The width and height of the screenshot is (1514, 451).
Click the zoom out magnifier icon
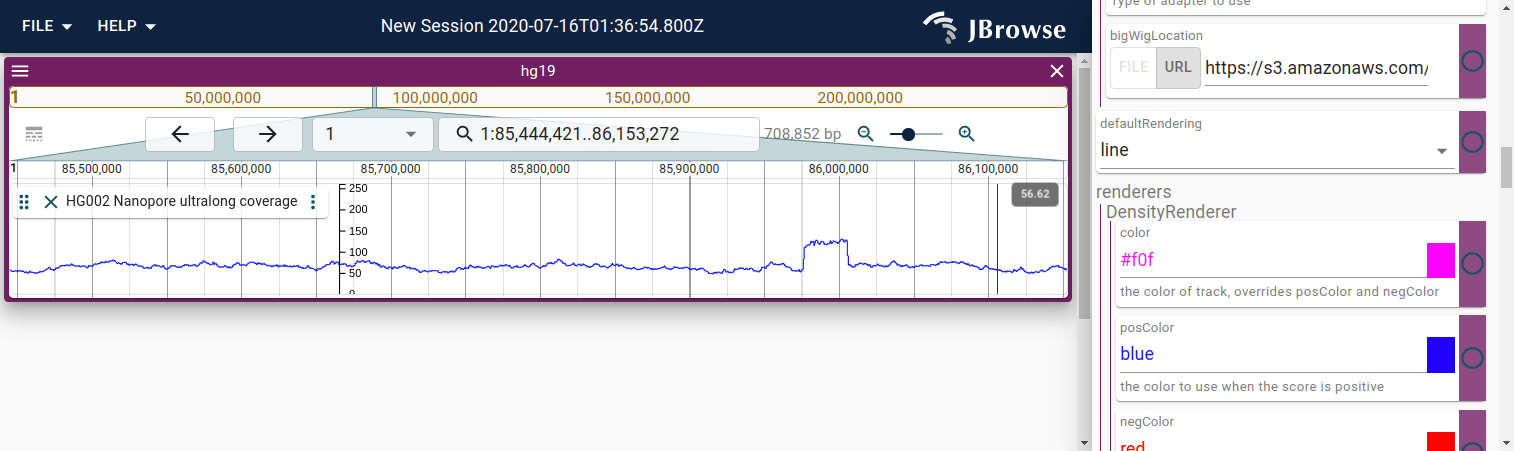pos(866,134)
